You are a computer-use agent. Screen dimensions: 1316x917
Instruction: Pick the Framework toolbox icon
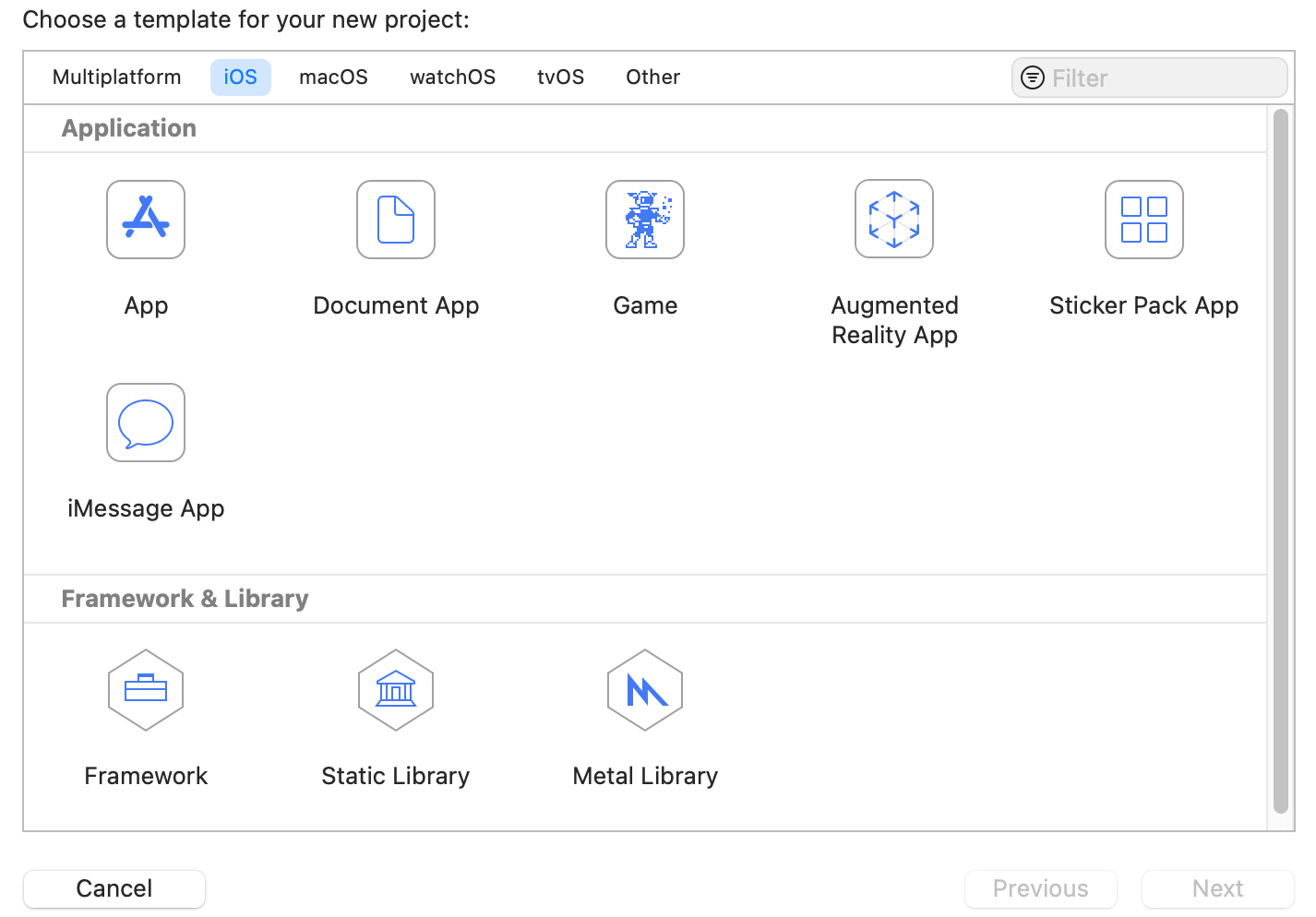(146, 690)
